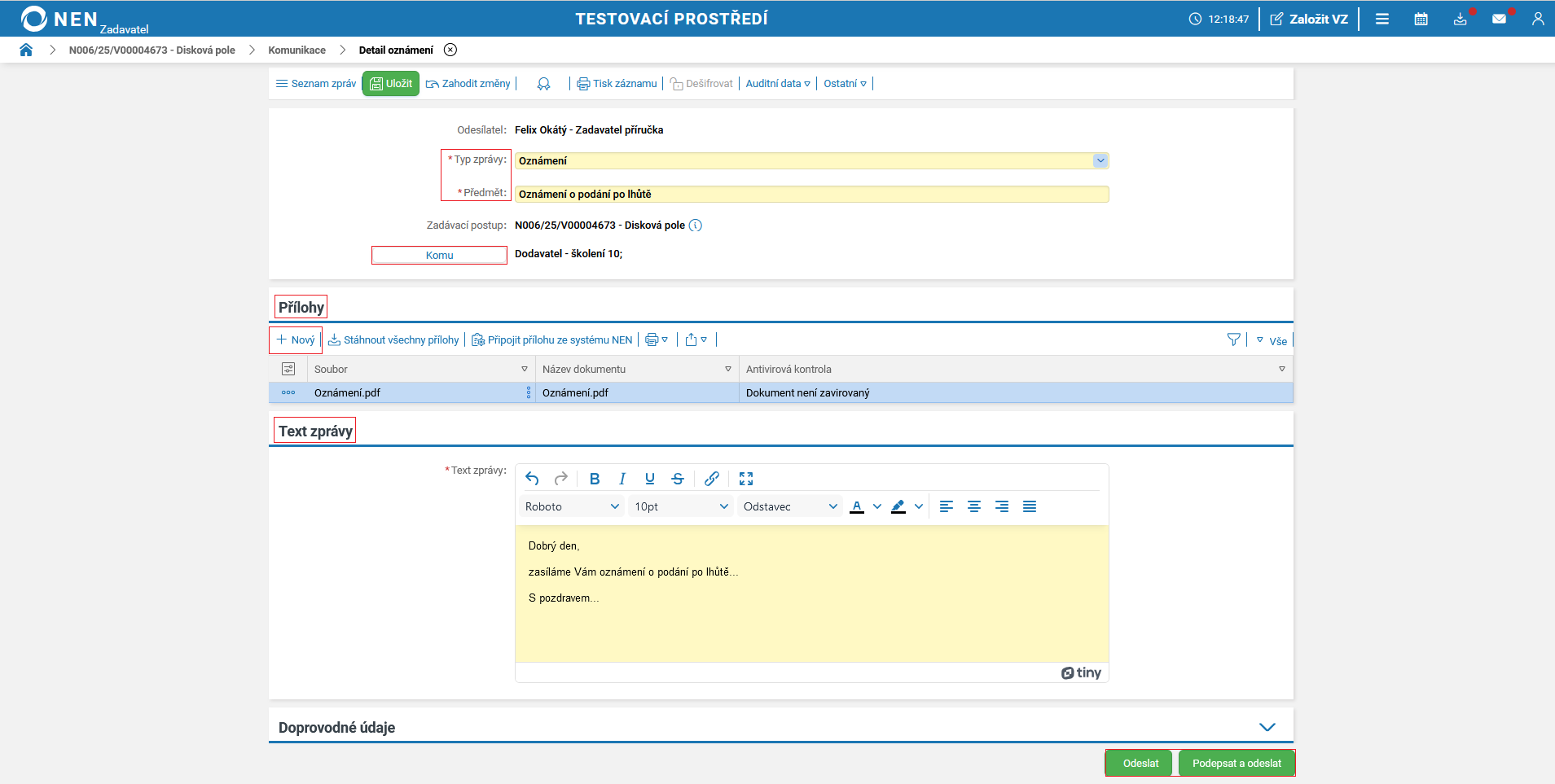The width and height of the screenshot is (1555, 784).
Task: Open the messages envelope icon
Action: [x=1499, y=19]
